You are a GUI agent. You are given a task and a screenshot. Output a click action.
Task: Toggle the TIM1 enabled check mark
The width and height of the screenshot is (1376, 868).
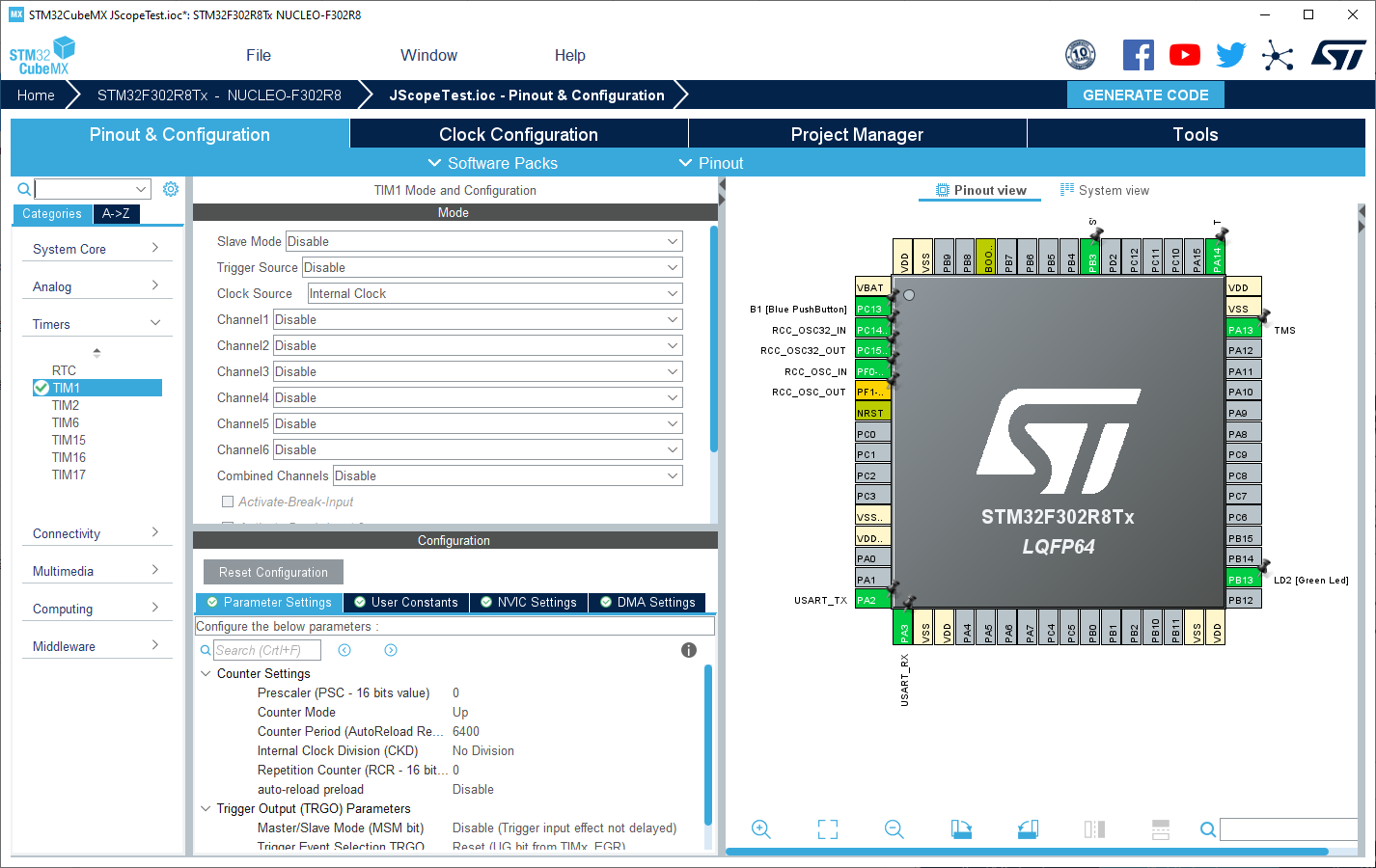pos(41,388)
